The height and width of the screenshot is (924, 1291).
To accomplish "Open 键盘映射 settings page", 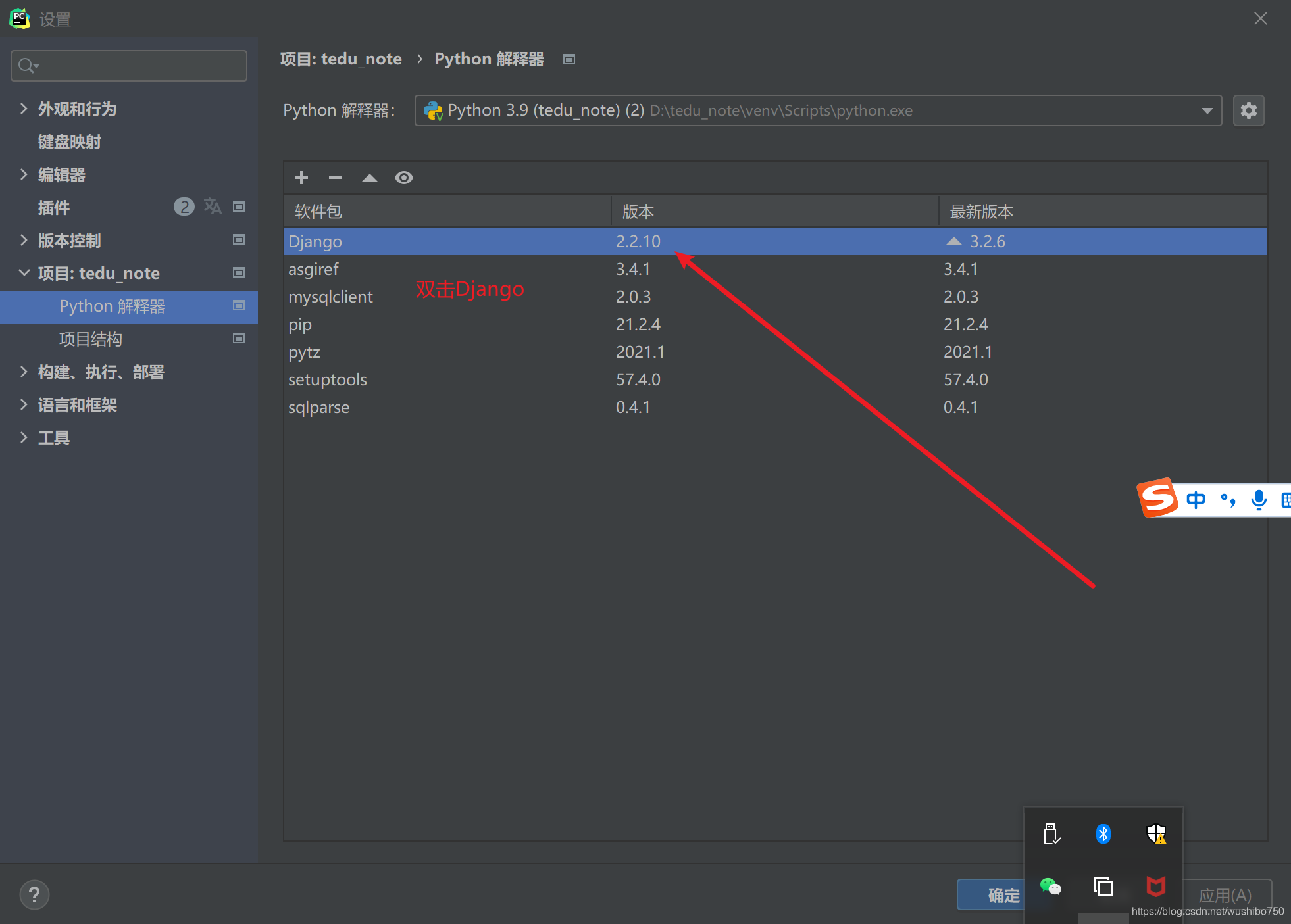I will [x=70, y=142].
